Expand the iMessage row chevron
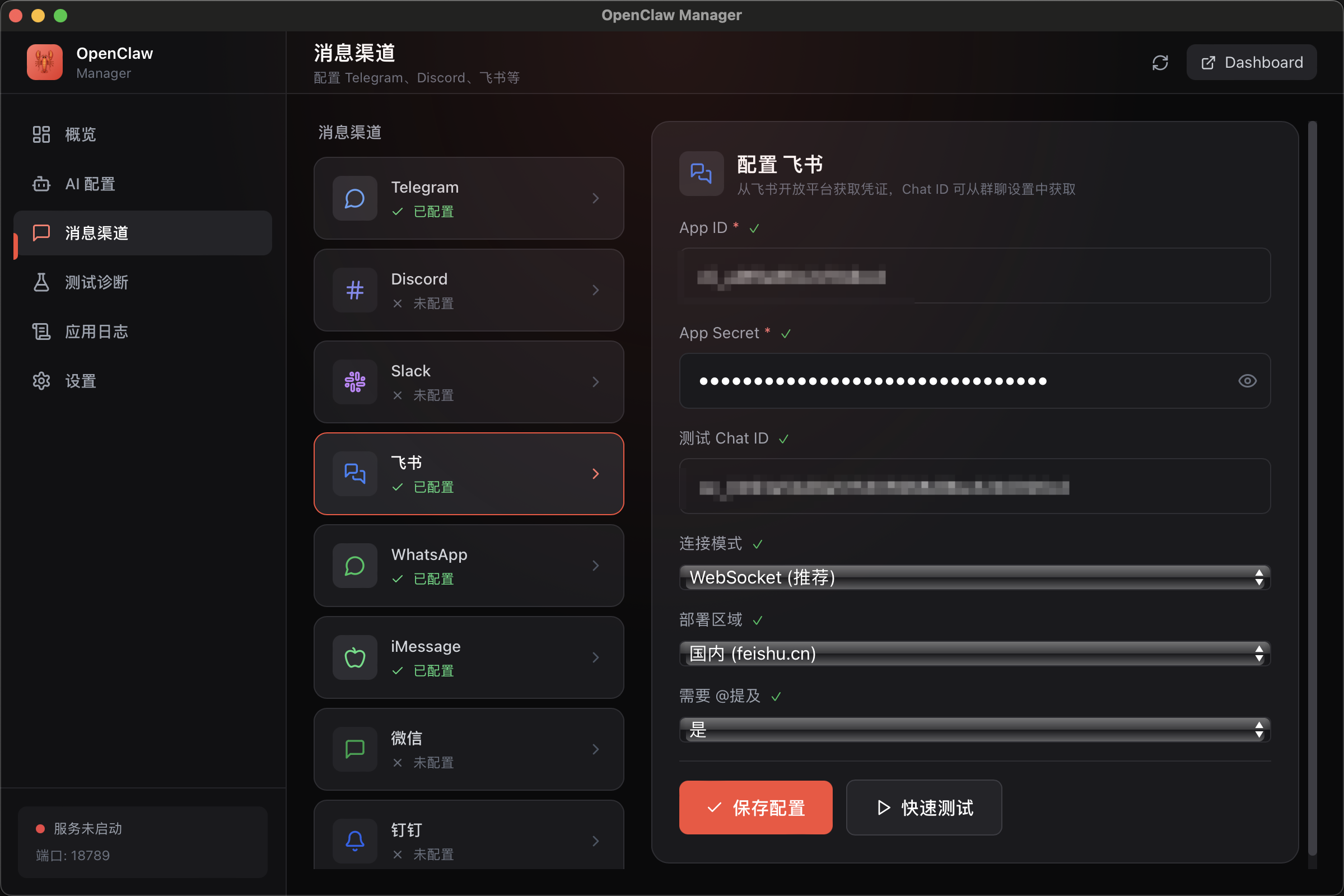 595,657
